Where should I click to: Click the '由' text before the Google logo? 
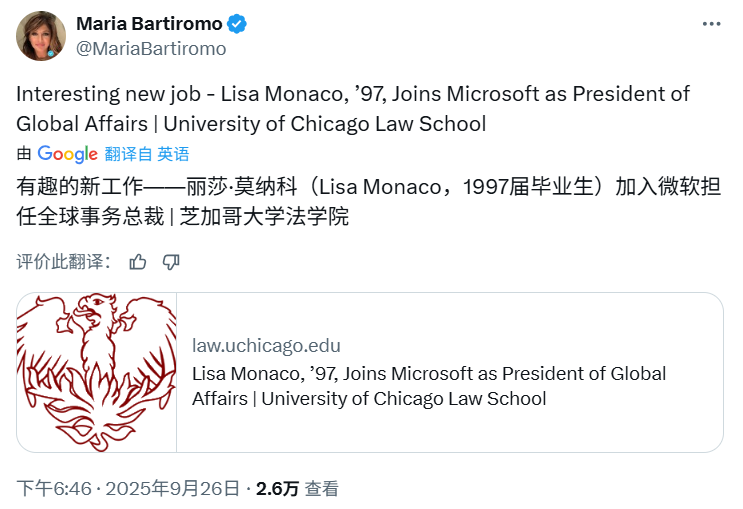click(x=24, y=154)
